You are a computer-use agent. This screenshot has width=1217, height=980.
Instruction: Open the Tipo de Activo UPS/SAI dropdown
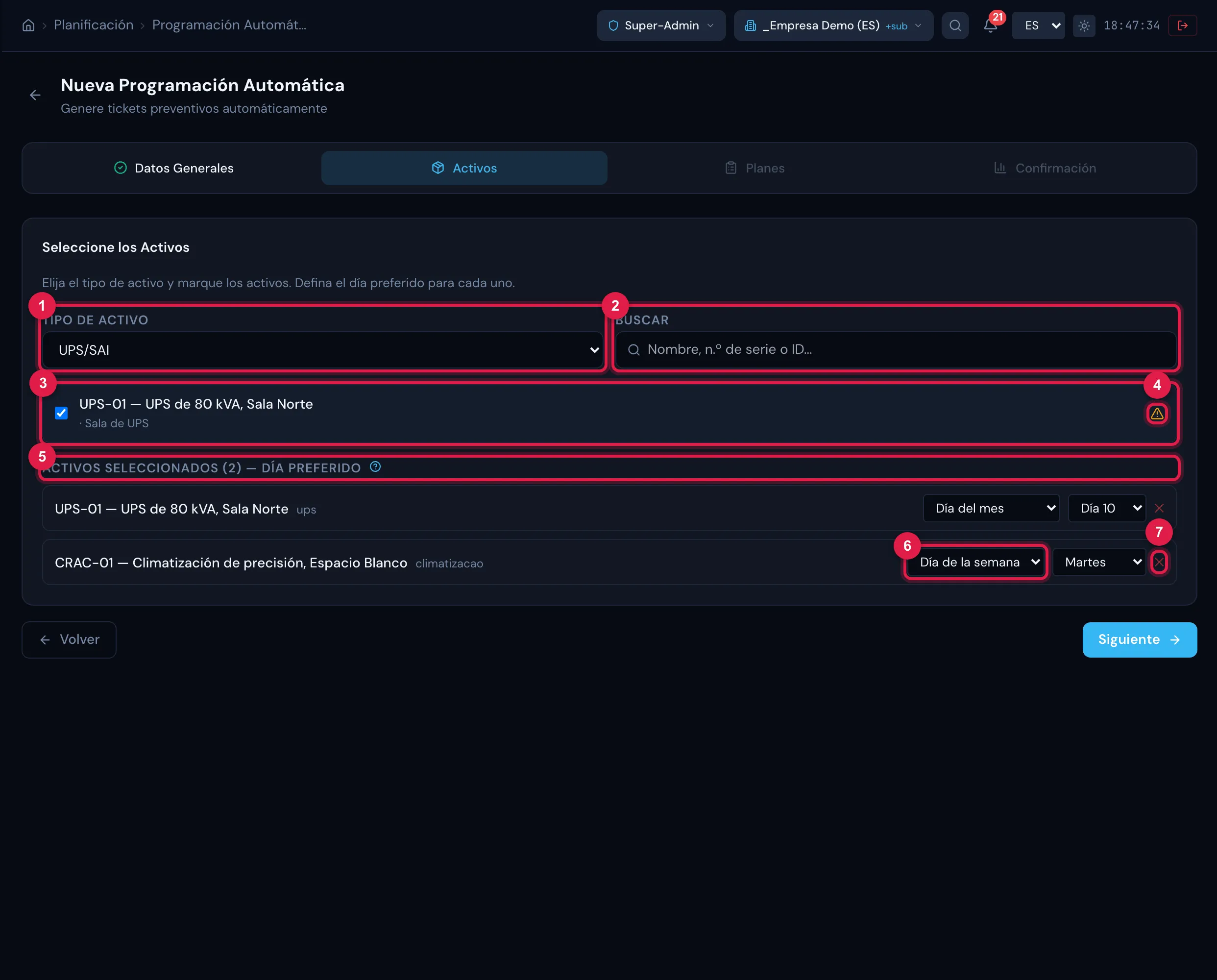(323, 350)
